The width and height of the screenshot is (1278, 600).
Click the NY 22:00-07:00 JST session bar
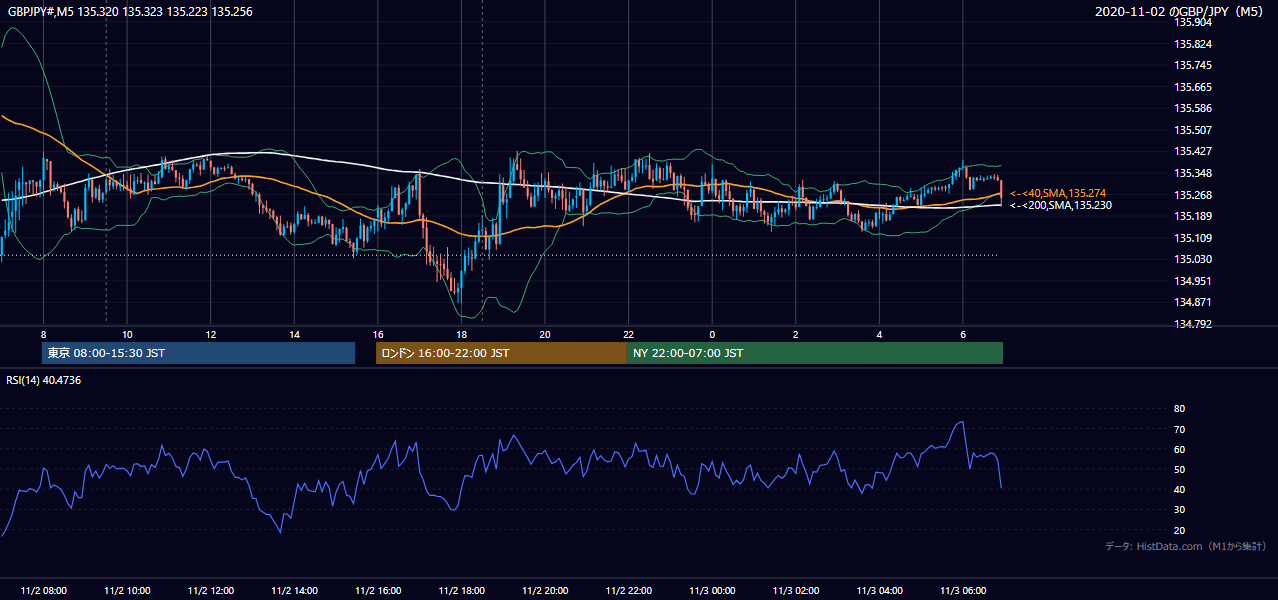coord(815,353)
